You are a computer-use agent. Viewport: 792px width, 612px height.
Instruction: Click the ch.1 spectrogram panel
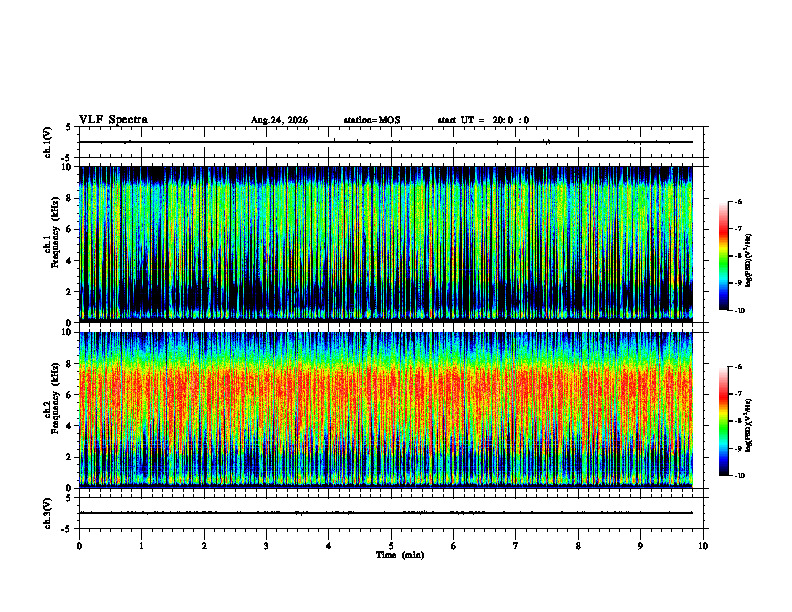(386, 244)
